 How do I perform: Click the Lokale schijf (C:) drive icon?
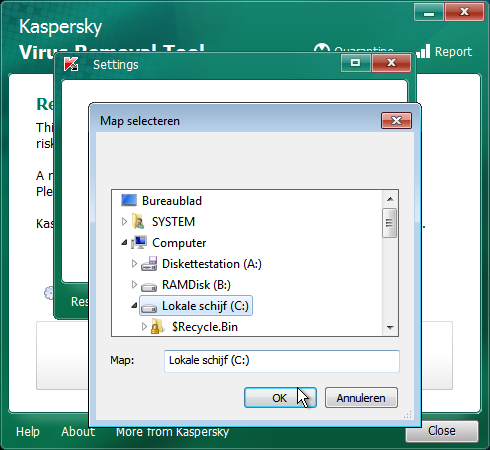coord(149,307)
